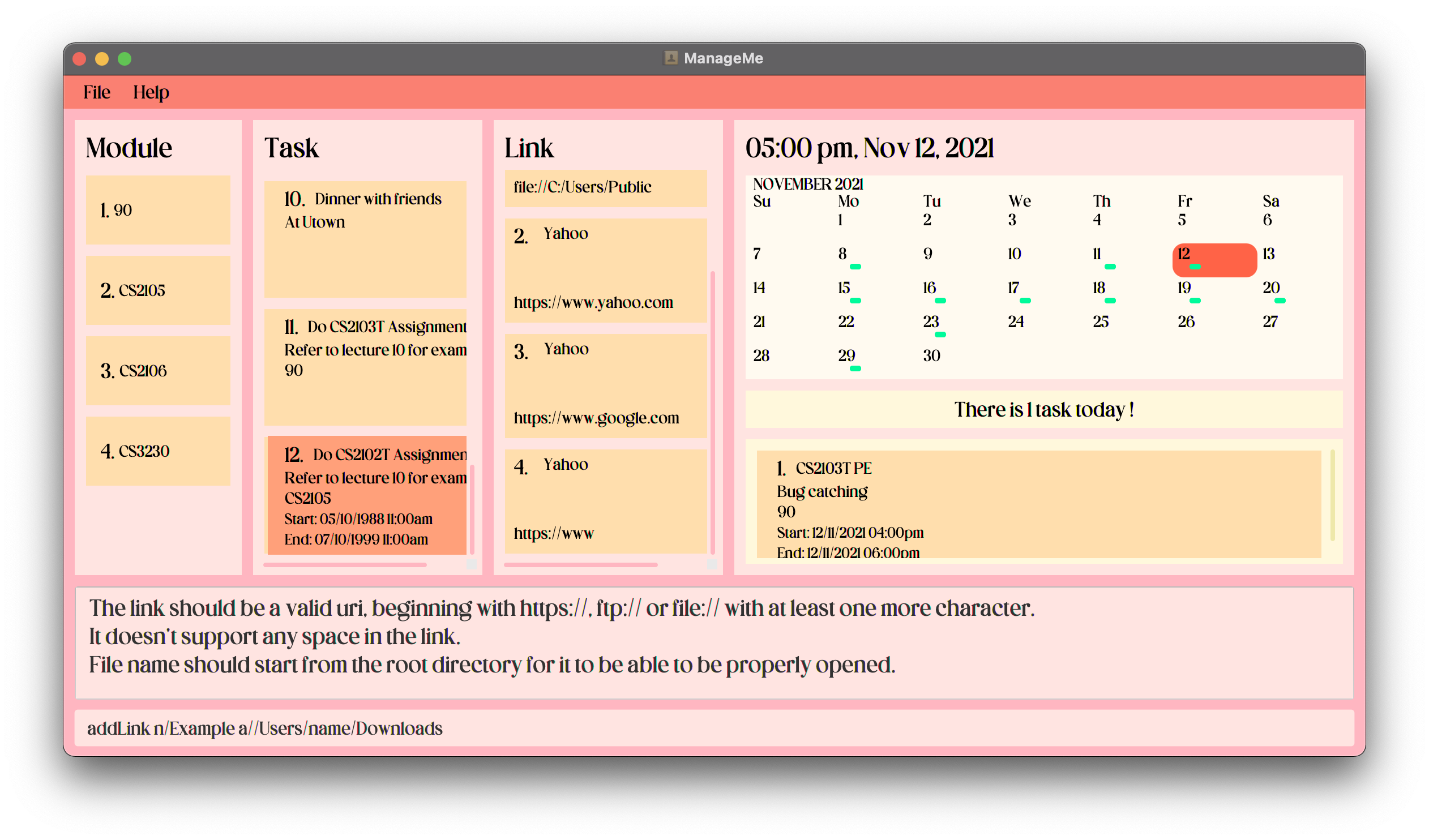This screenshot has height=840, width=1429.
Task: Open the https://www.yahoo.com link
Action: [593, 302]
